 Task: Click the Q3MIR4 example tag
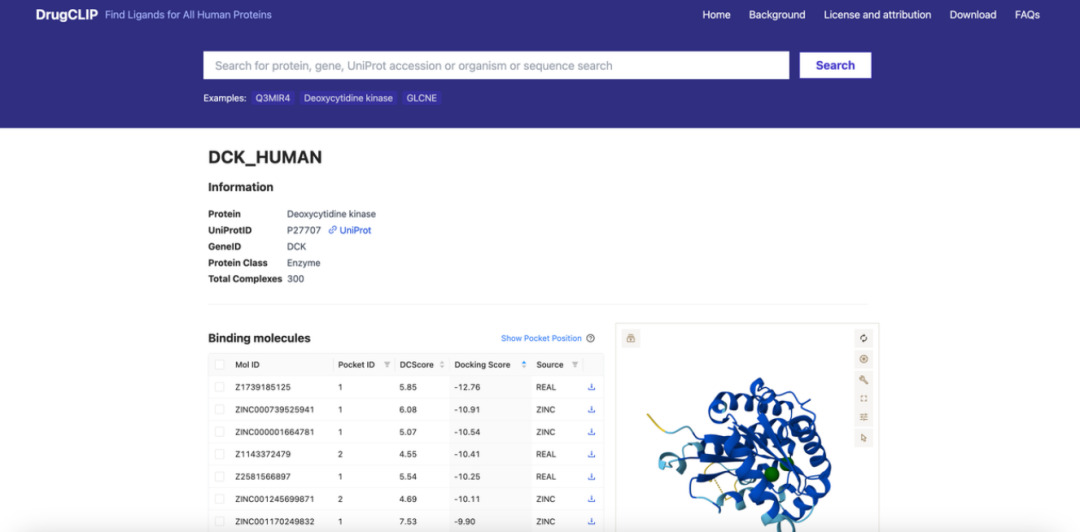coord(273,98)
